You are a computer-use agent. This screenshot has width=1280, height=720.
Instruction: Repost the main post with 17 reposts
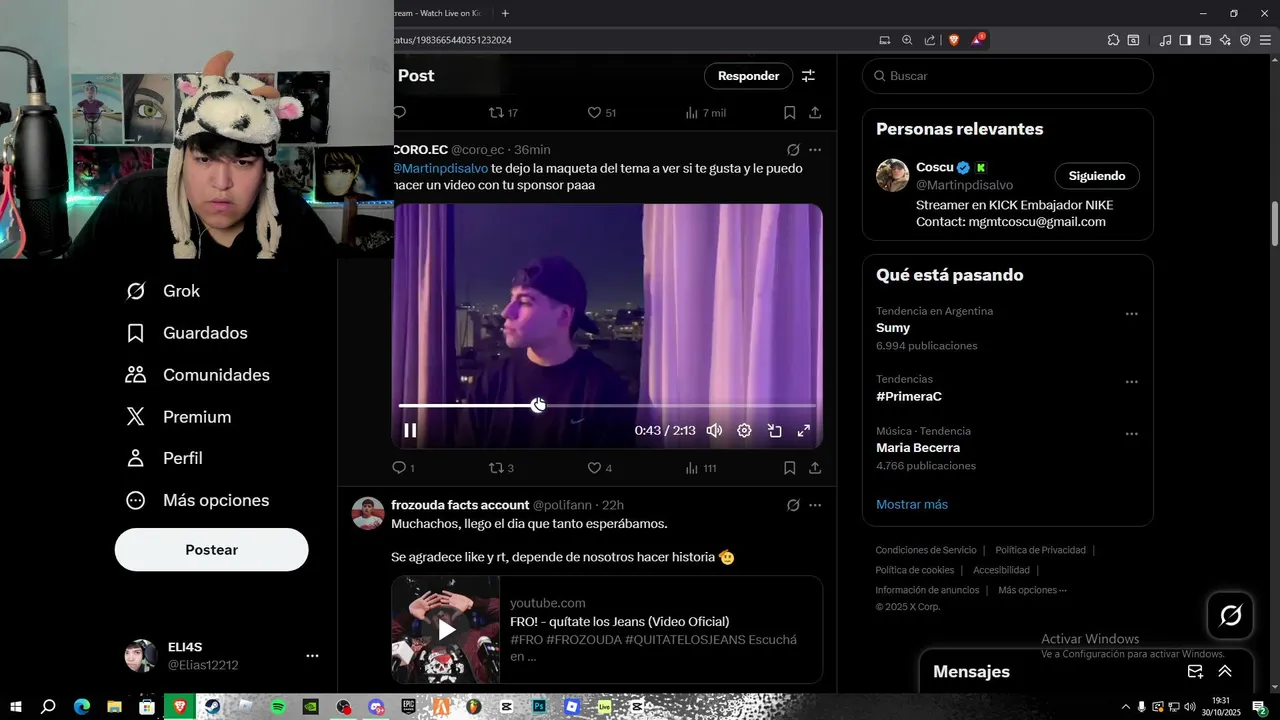(x=503, y=113)
